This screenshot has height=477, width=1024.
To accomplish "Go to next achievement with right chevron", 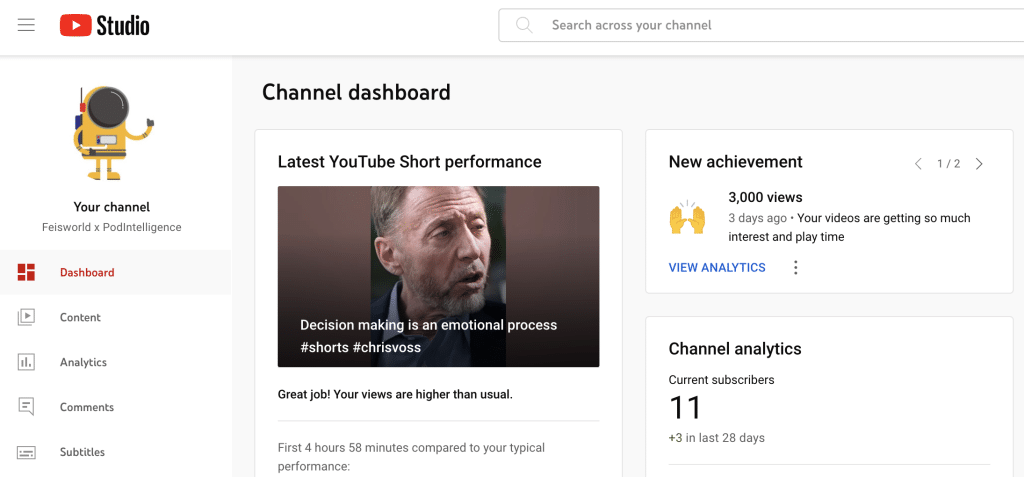I will [x=979, y=164].
